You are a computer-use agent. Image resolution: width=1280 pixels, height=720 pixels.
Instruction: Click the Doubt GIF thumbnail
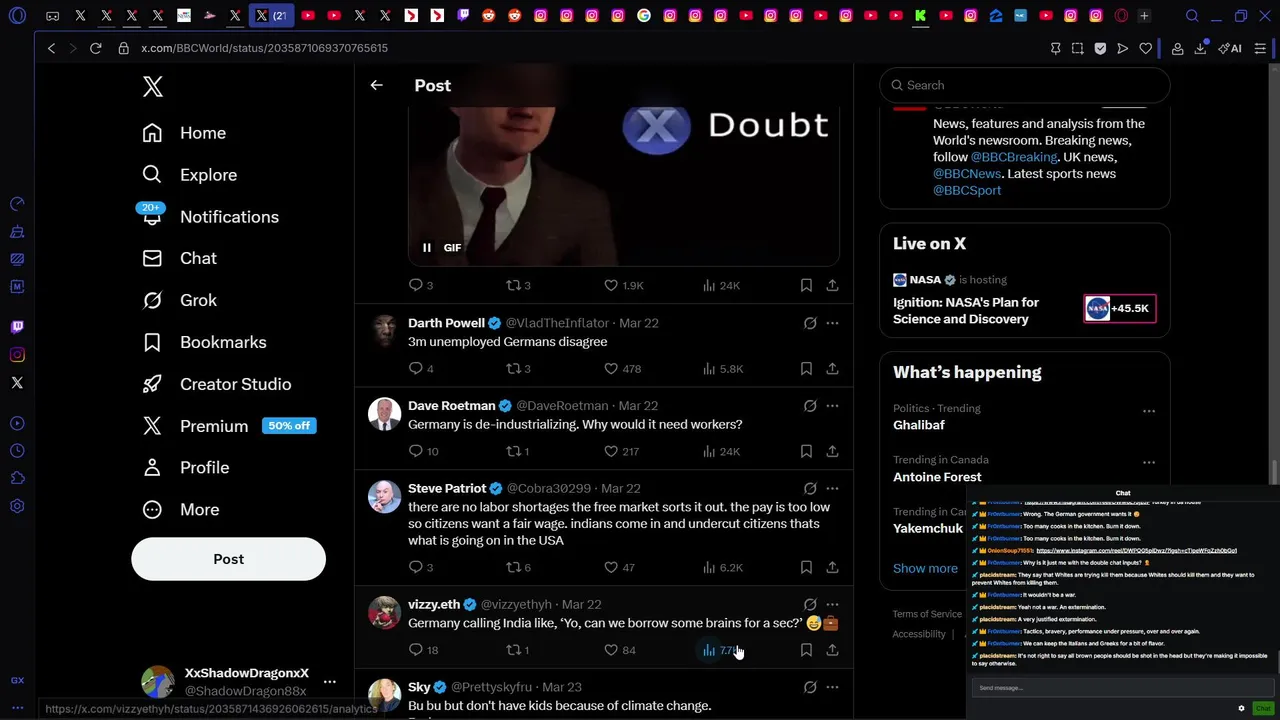coord(624,185)
